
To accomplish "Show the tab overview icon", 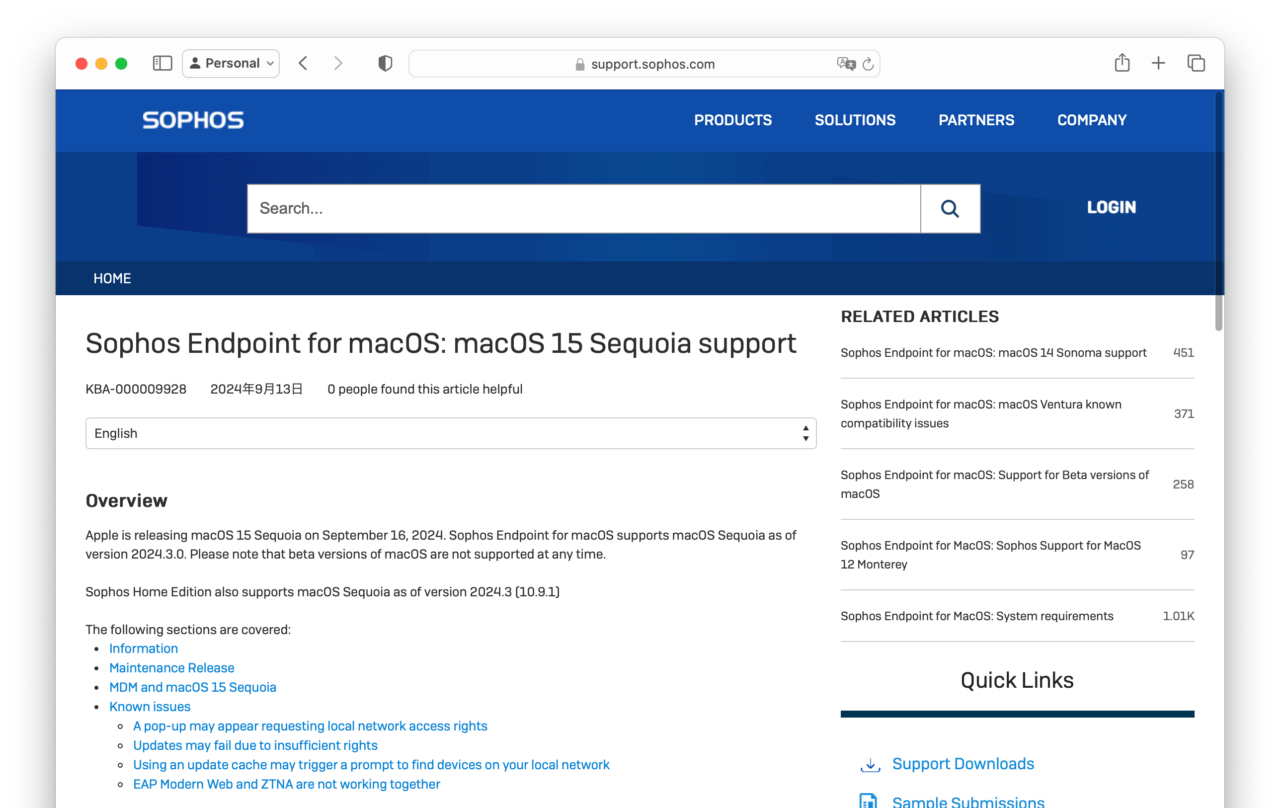I will click(x=1196, y=63).
